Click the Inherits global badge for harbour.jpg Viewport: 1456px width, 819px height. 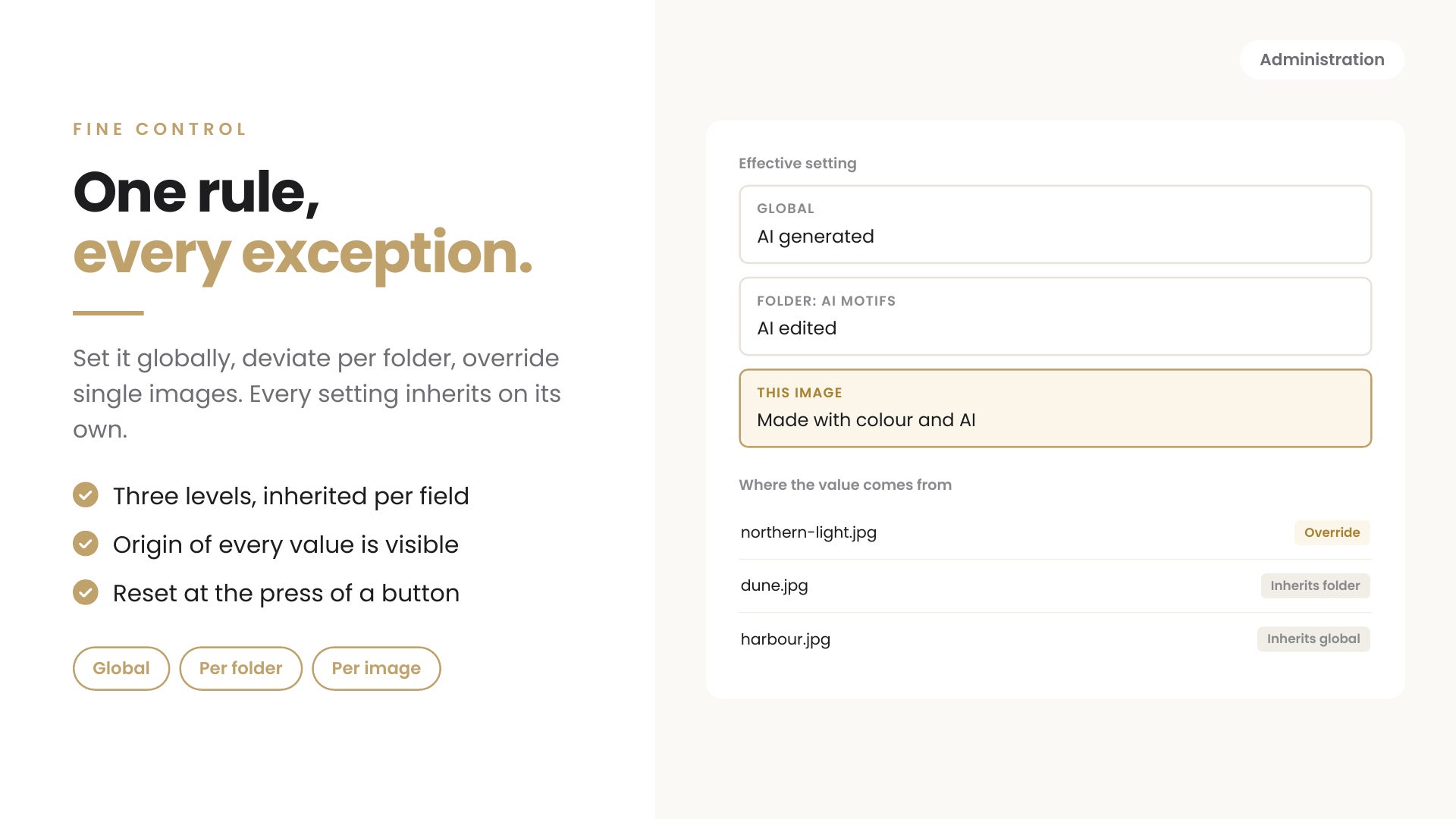1313,639
